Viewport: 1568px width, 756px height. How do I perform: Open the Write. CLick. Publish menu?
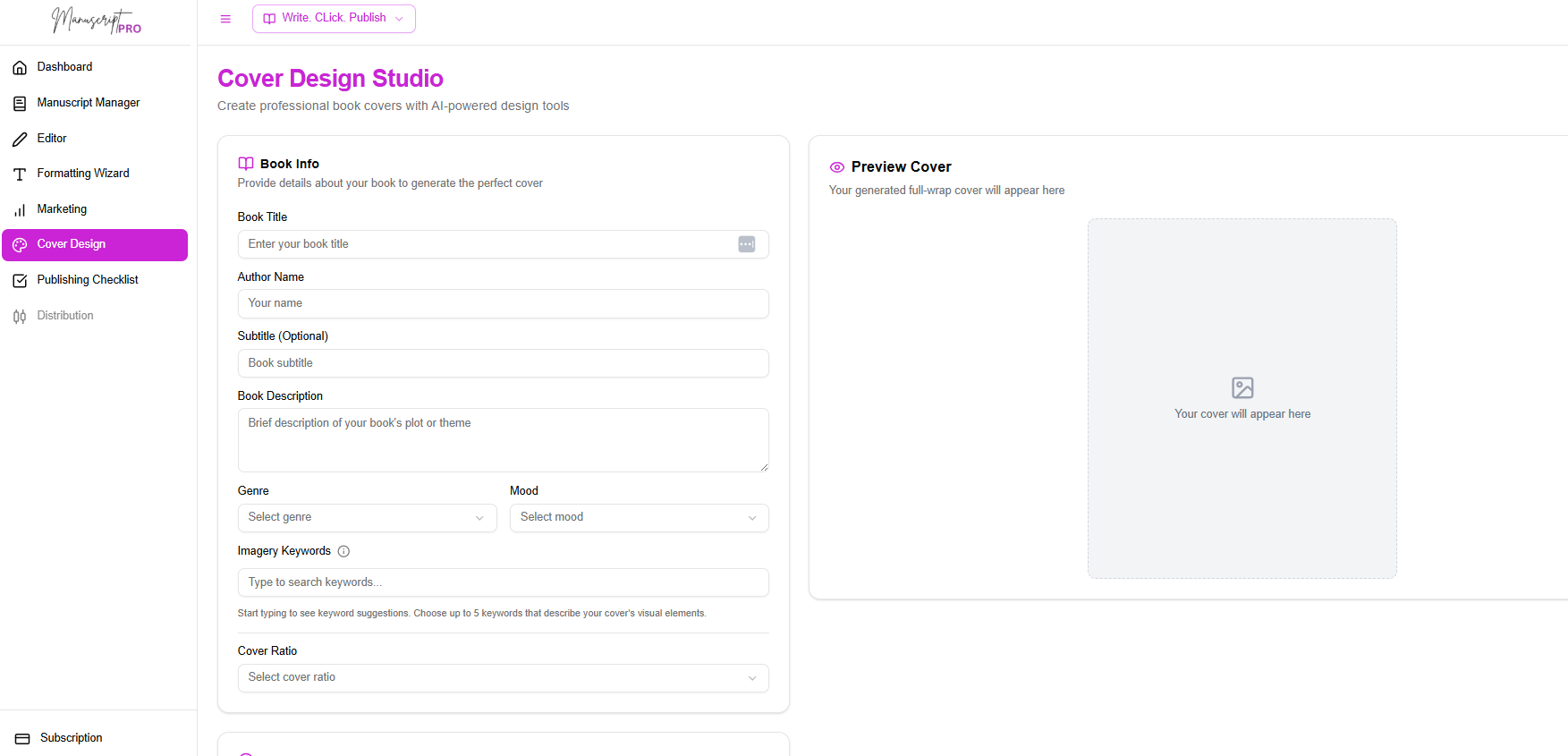[333, 18]
